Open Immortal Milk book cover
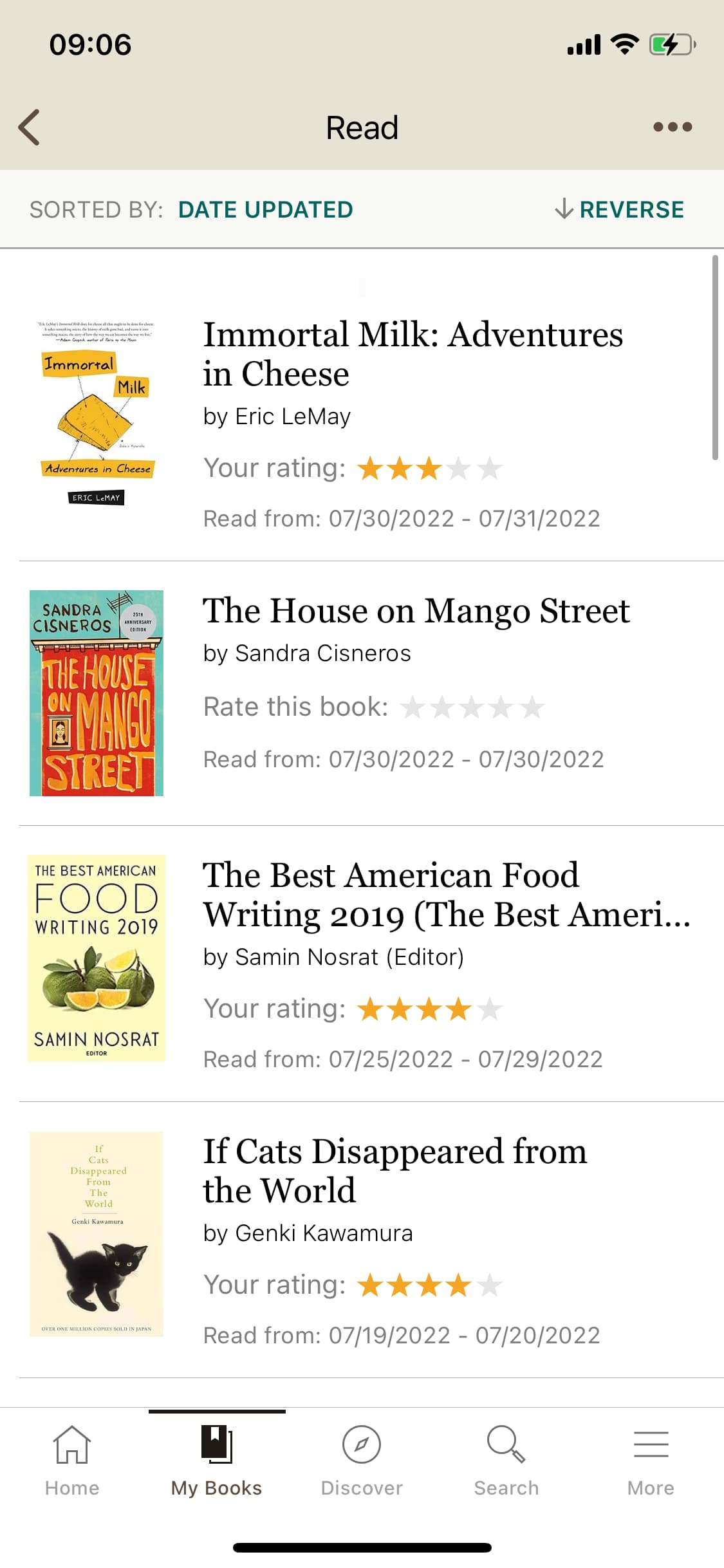The width and height of the screenshot is (724, 1568). [97, 413]
